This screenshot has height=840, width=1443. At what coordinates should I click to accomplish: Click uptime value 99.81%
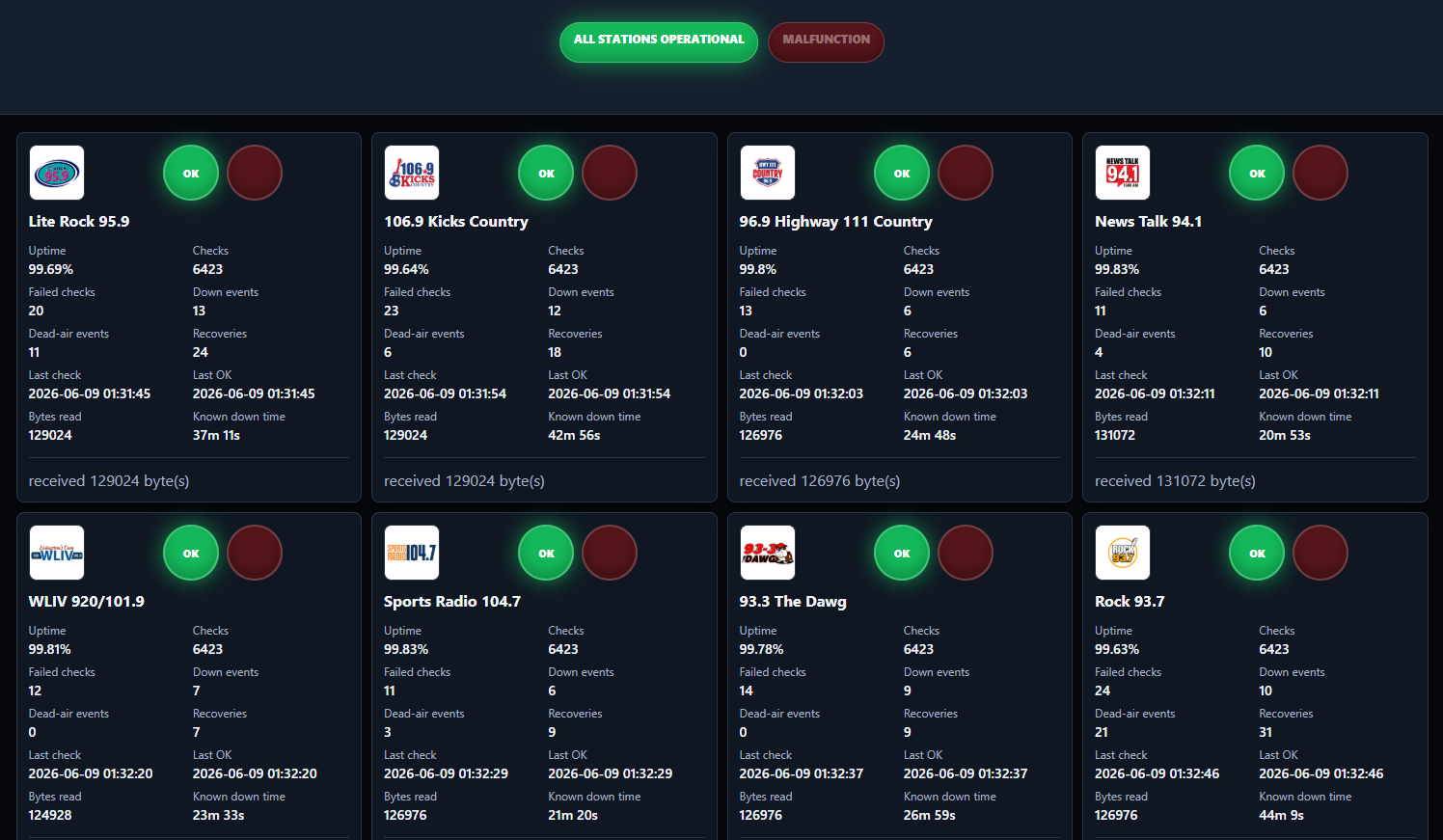coord(50,649)
